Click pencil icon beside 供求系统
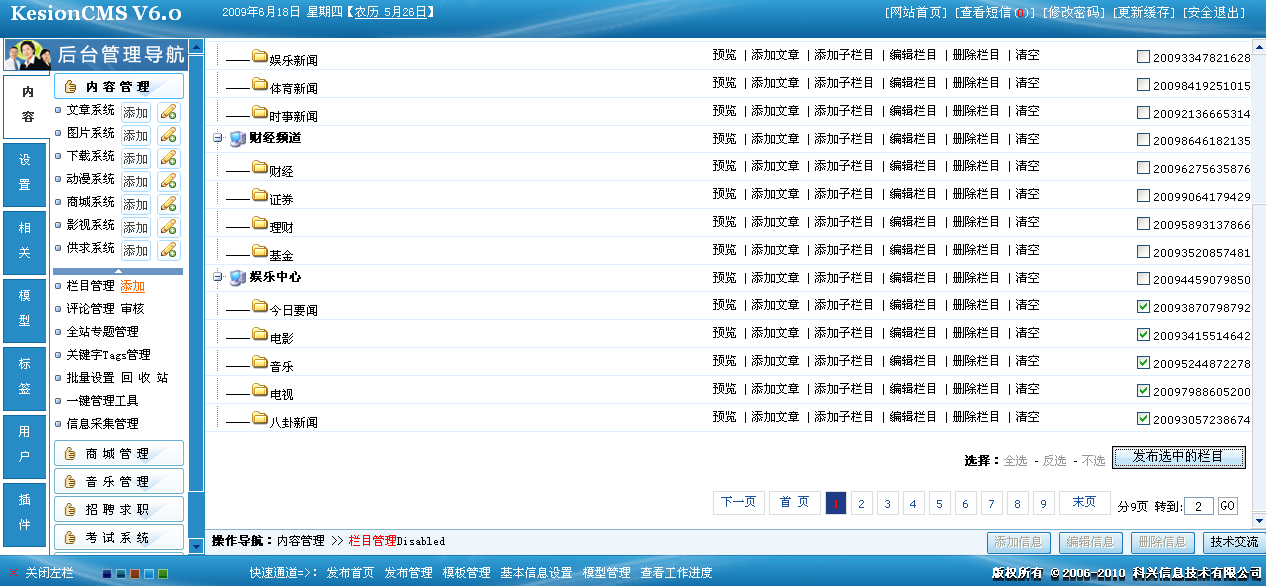The height and width of the screenshot is (586, 1266). point(168,250)
